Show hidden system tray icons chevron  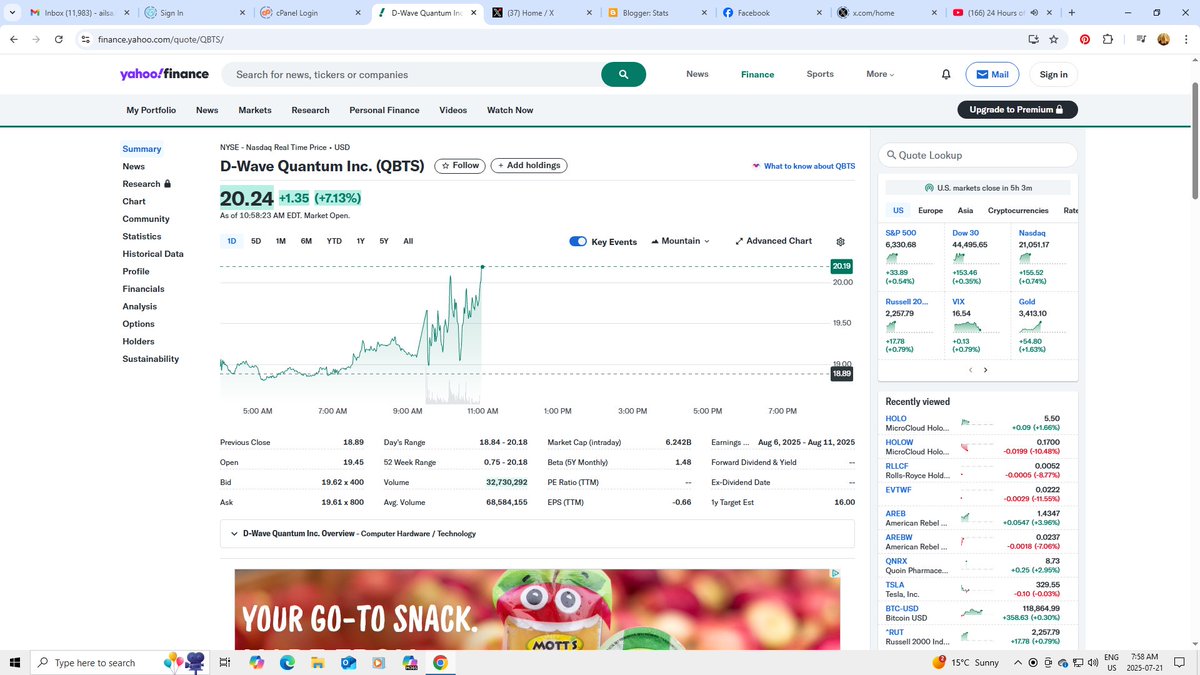(x=1019, y=662)
